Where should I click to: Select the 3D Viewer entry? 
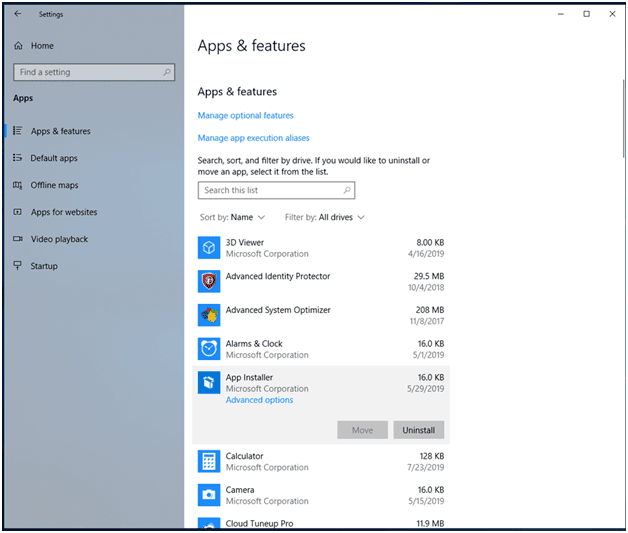[321, 248]
